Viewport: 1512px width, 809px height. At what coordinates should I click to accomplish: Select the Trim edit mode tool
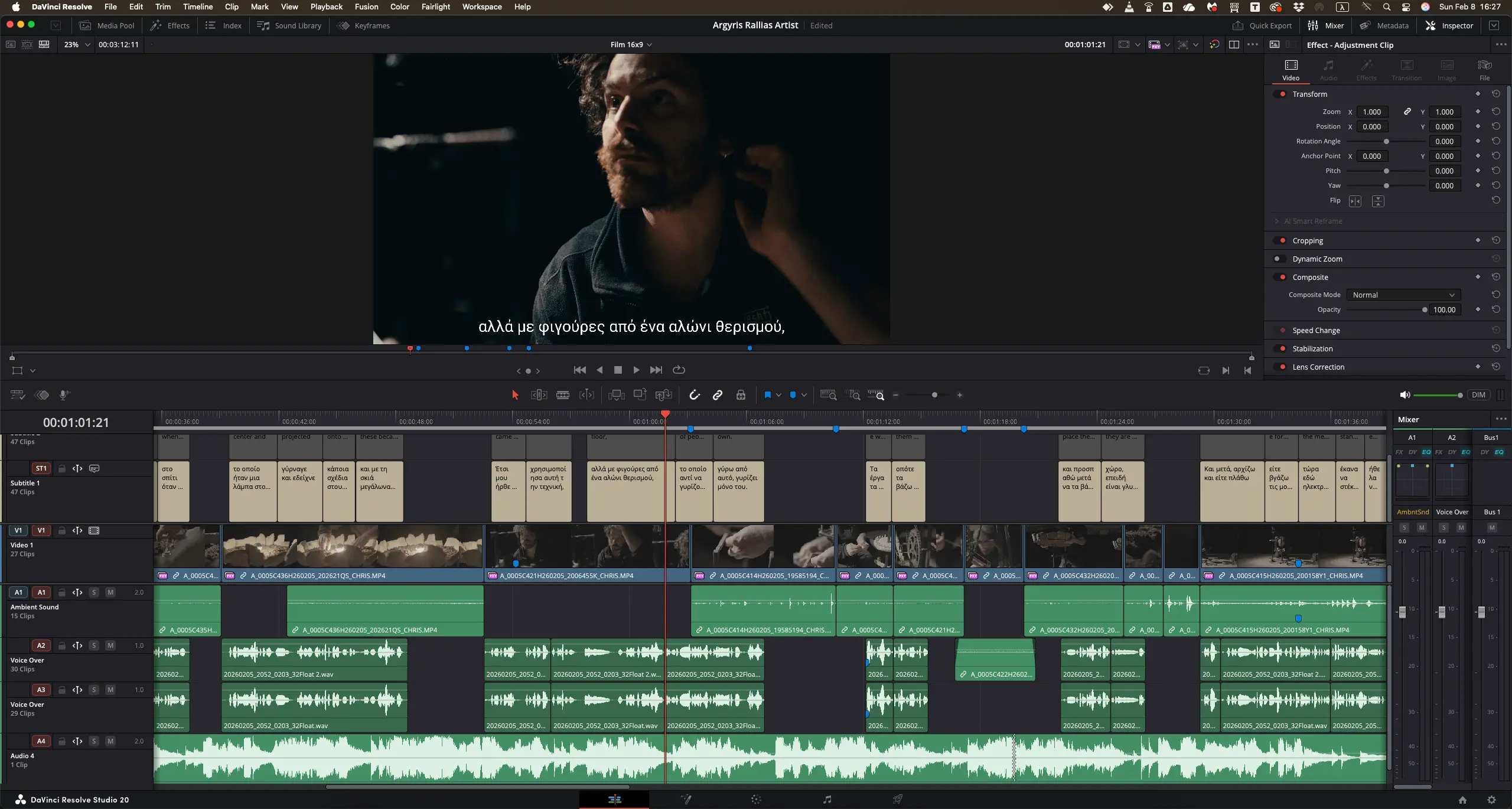tap(539, 395)
